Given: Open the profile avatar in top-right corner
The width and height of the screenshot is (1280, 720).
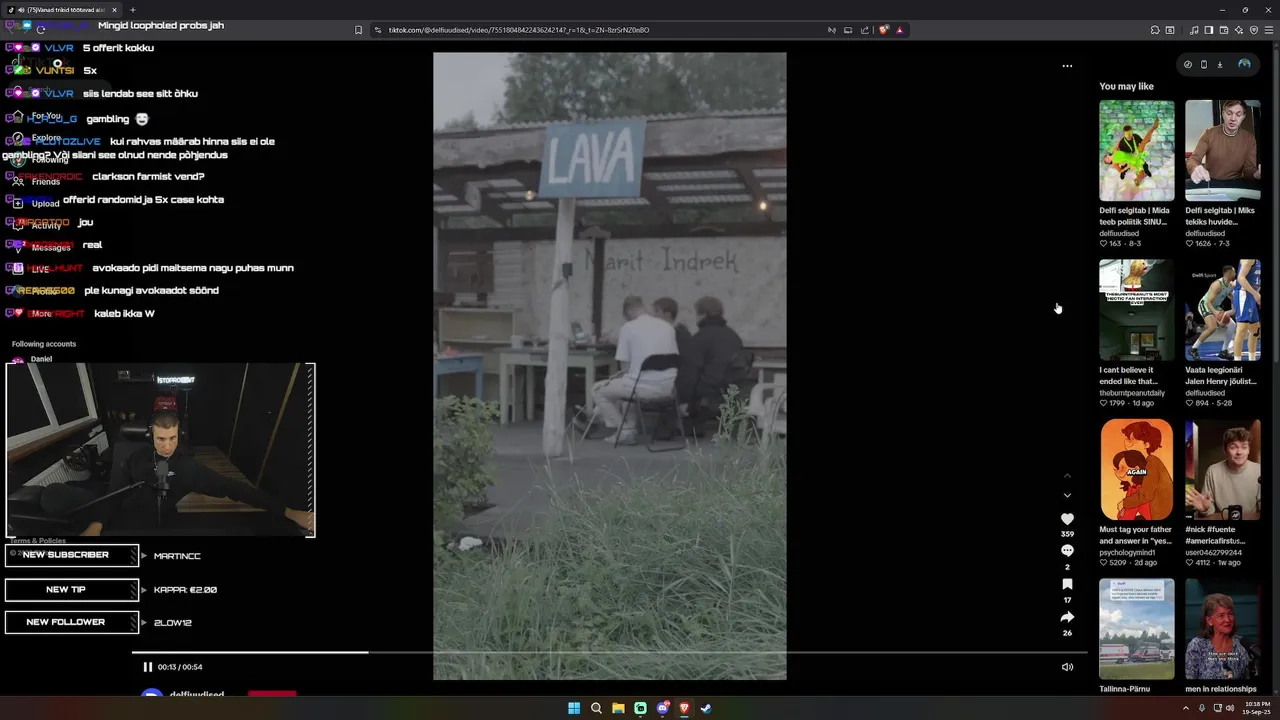Looking at the screenshot, I should coord(1244,64).
